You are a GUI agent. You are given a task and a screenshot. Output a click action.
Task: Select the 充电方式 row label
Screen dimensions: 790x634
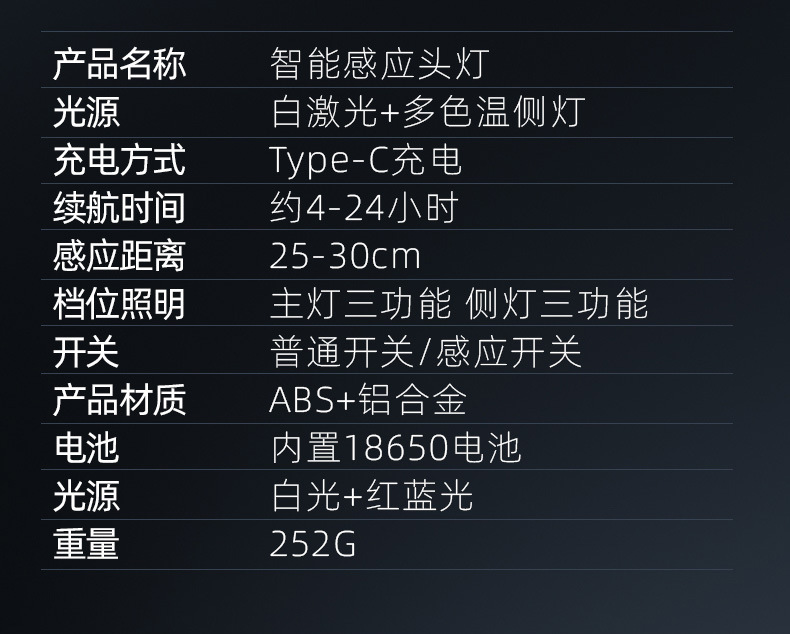[x=119, y=160]
